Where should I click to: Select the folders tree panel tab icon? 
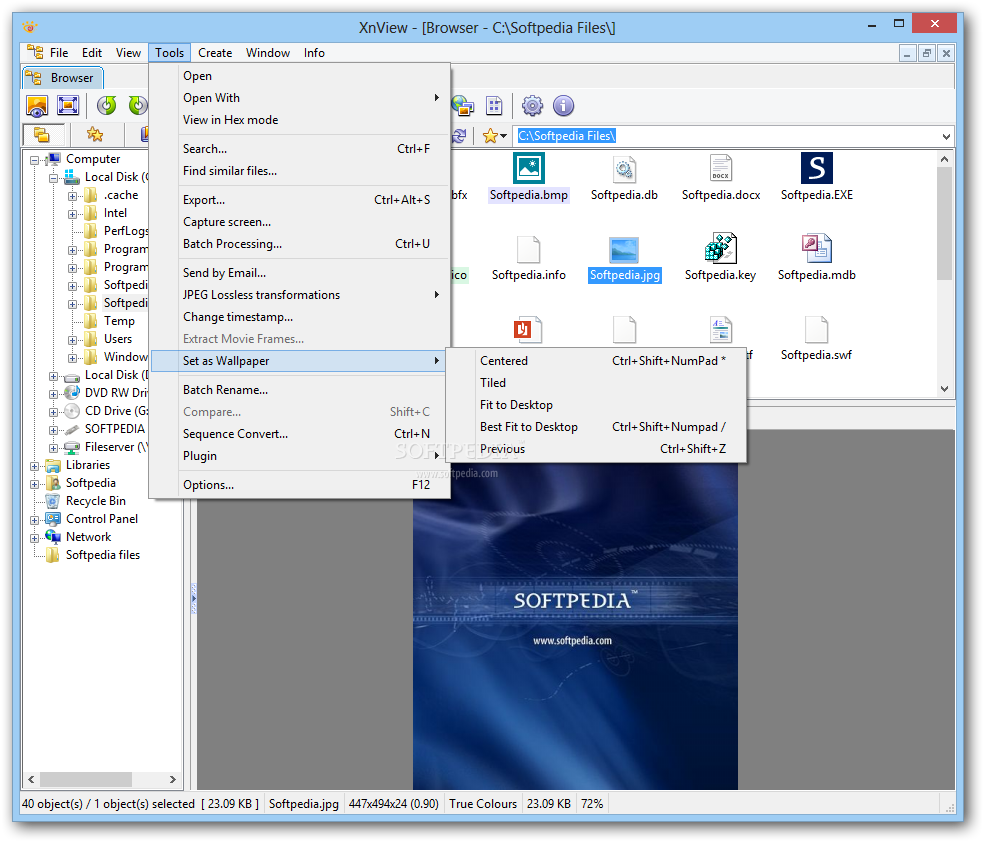tap(41, 134)
